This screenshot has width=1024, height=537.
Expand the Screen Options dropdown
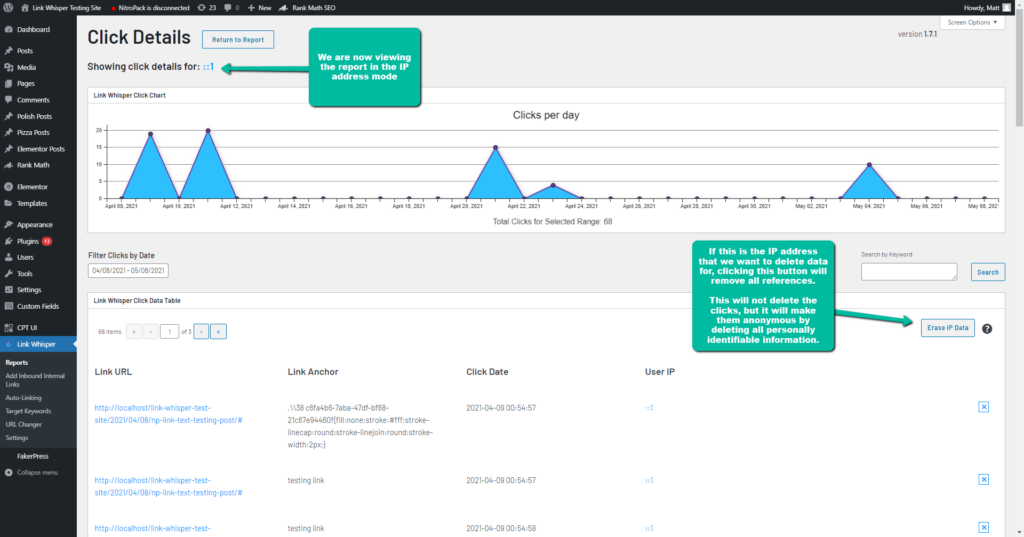[x=972, y=22]
